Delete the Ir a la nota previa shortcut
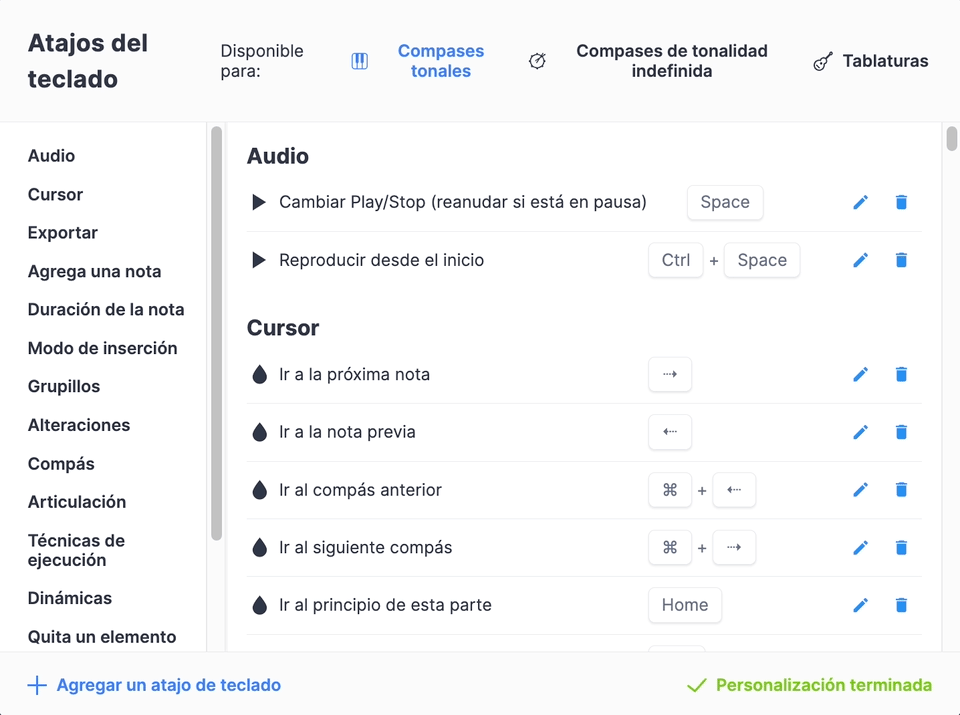The image size is (960, 715). 901,432
